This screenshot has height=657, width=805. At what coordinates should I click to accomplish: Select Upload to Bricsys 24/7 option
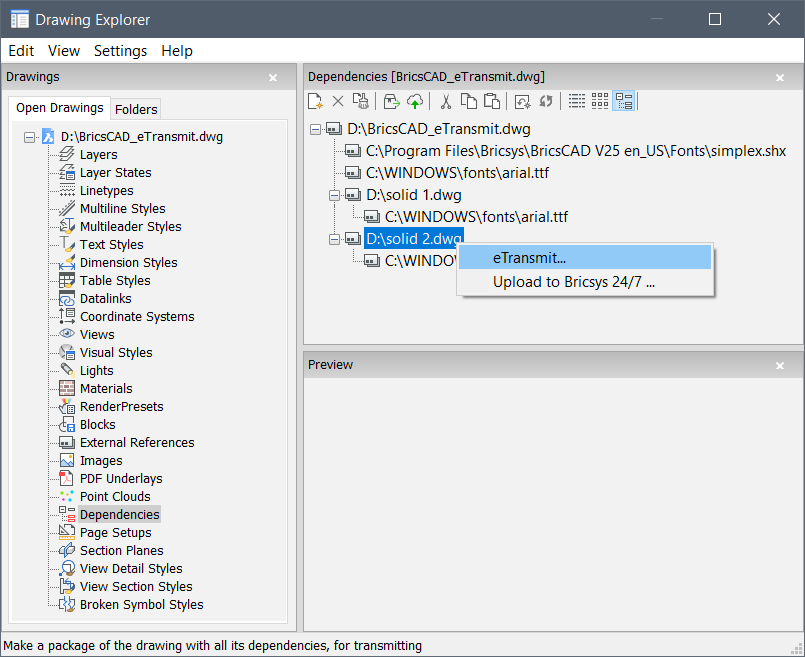tap(573, 282)
